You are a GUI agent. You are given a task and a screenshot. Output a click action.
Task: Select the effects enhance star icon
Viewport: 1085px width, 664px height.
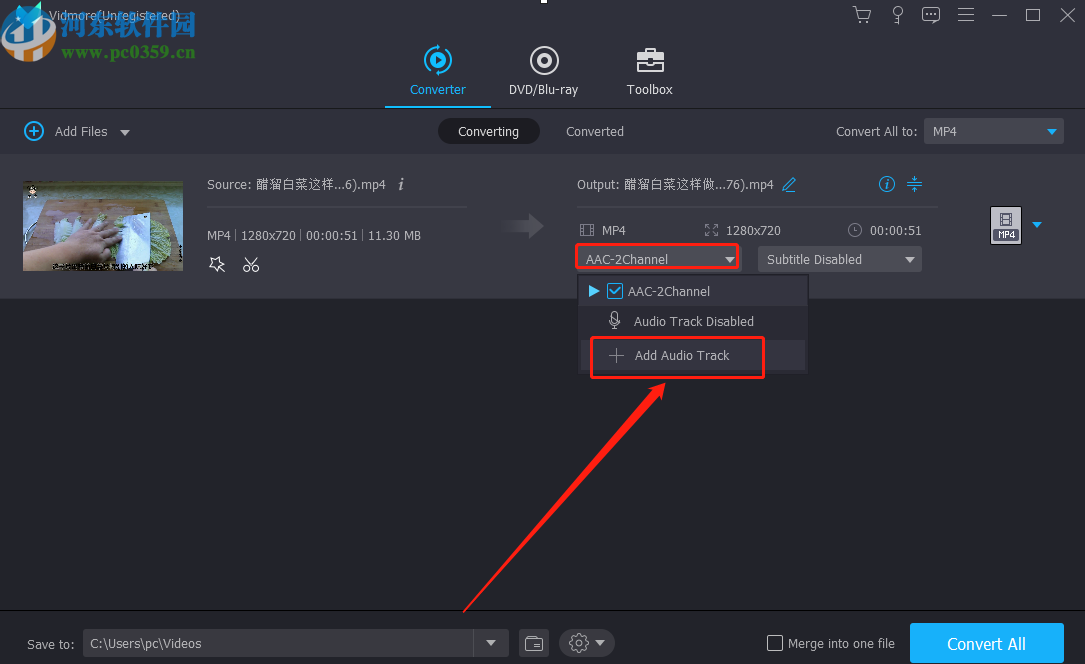(x=217, y=264)
